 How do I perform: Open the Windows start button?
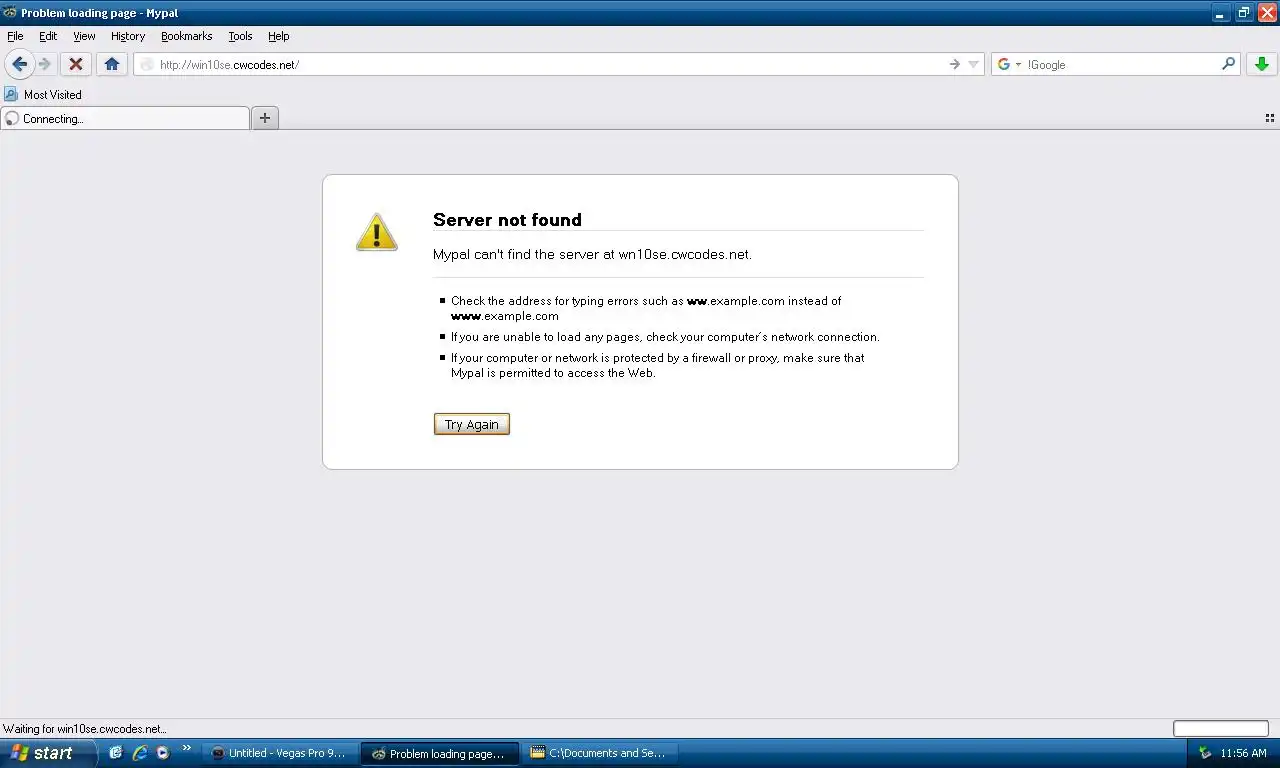pos(48,753)
